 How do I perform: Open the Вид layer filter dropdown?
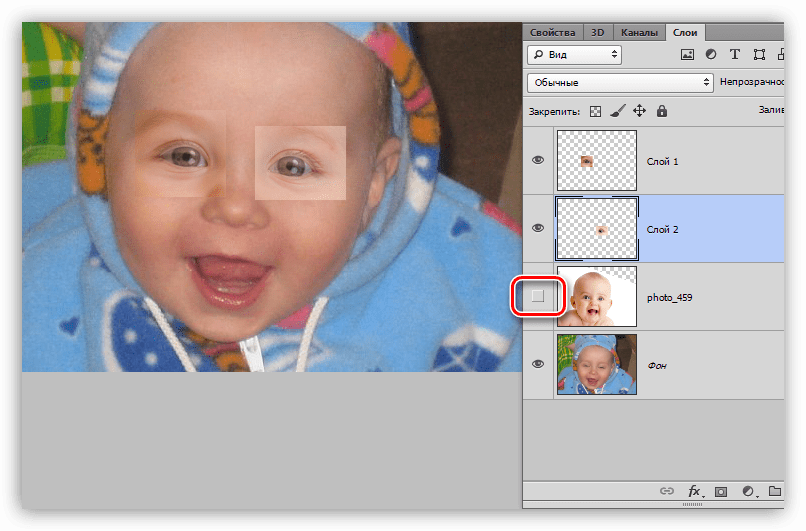(574, 55)
